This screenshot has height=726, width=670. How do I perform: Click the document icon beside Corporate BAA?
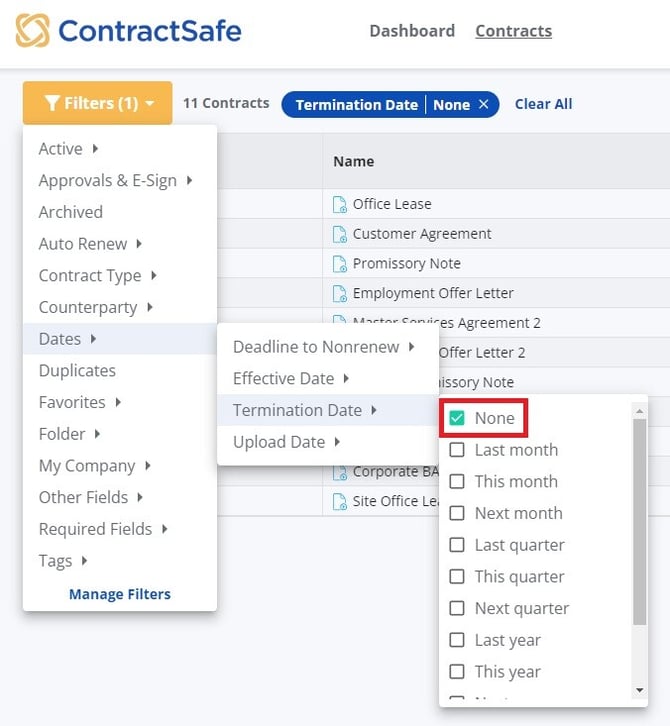coord(340,472)
